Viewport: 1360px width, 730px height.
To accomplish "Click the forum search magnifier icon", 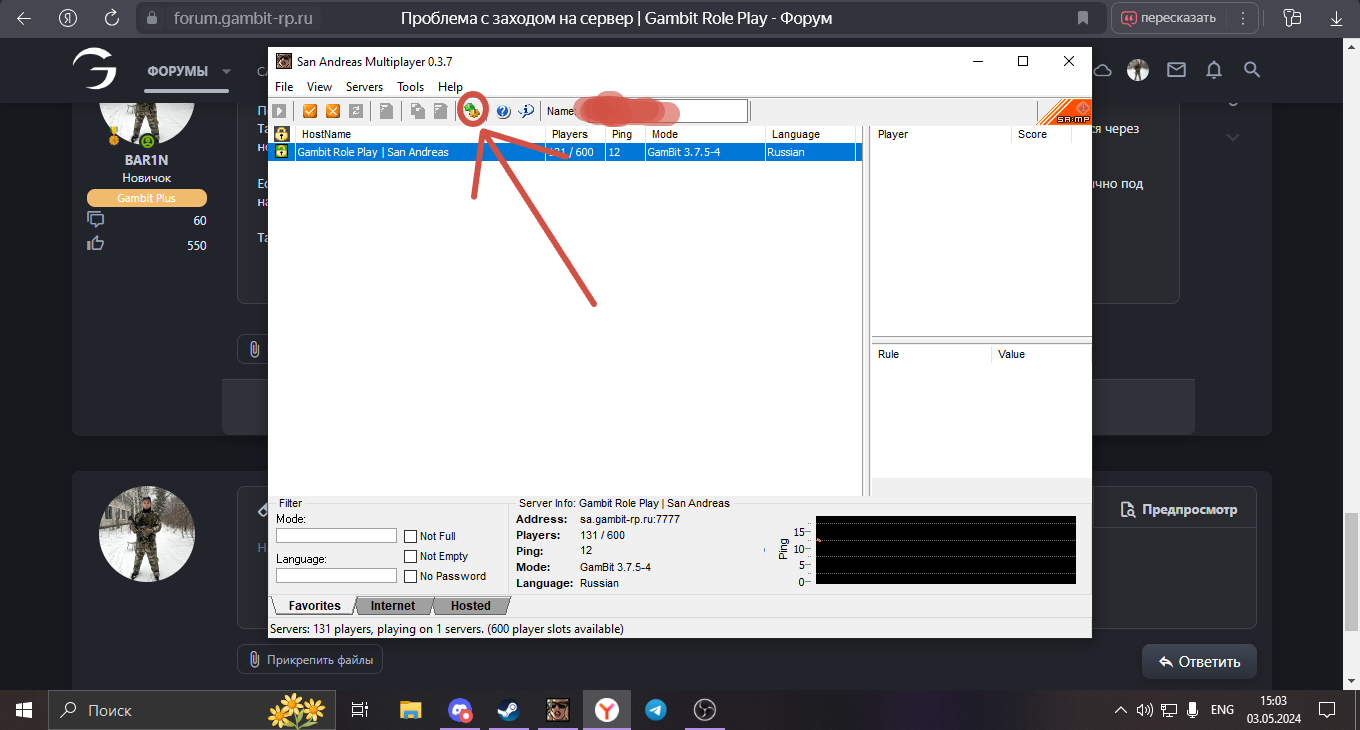I will 1251,70.
